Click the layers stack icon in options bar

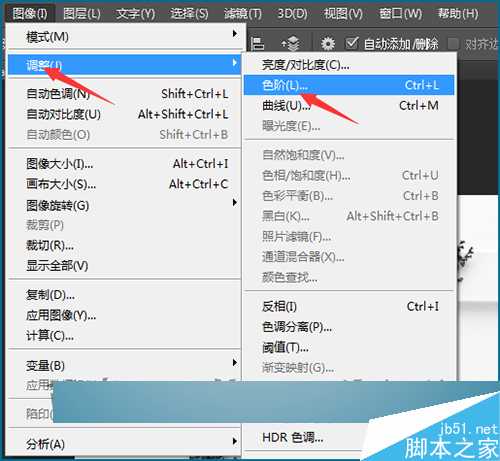pos(291,43)
